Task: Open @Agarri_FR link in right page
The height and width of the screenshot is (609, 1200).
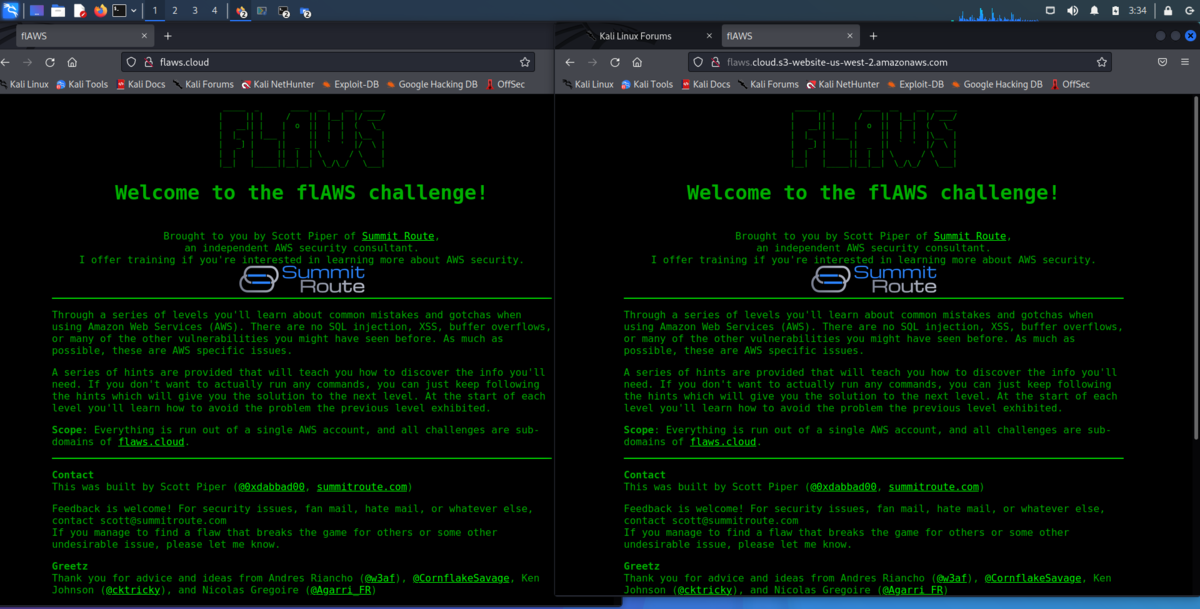Action: (913, 590)
